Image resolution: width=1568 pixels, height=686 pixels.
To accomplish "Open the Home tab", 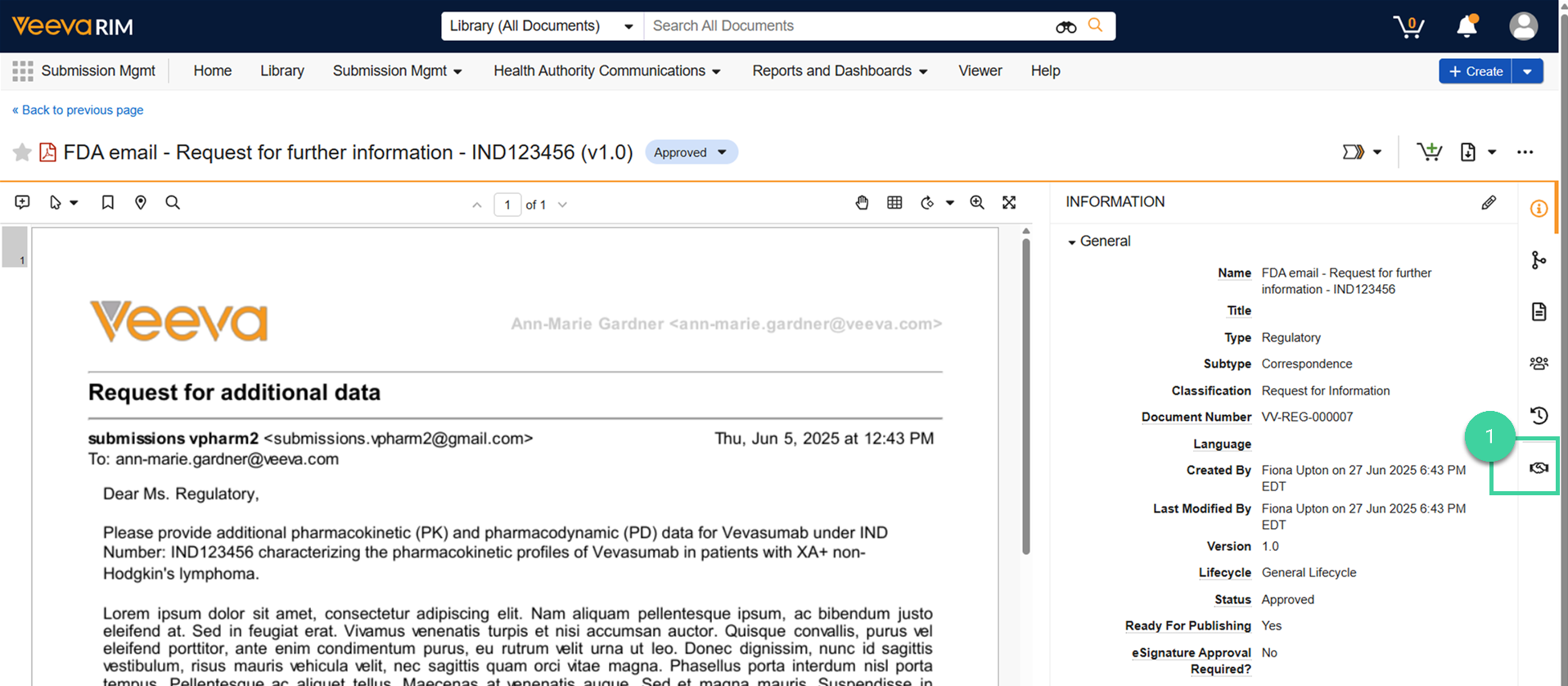I will [x=213, y=71].
